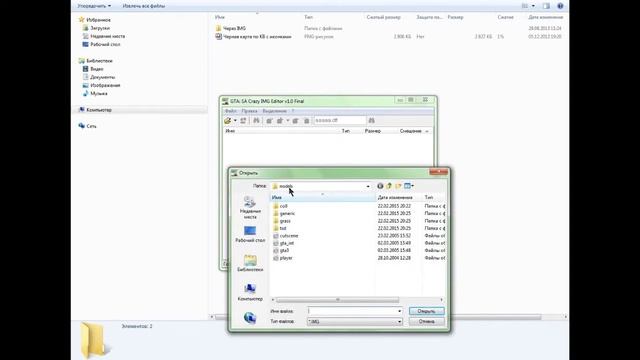Viewport: 640px width, 360px height.
Task: Select Рабочий стол in Open dialog places bar
Action: (x=250, y=235)
